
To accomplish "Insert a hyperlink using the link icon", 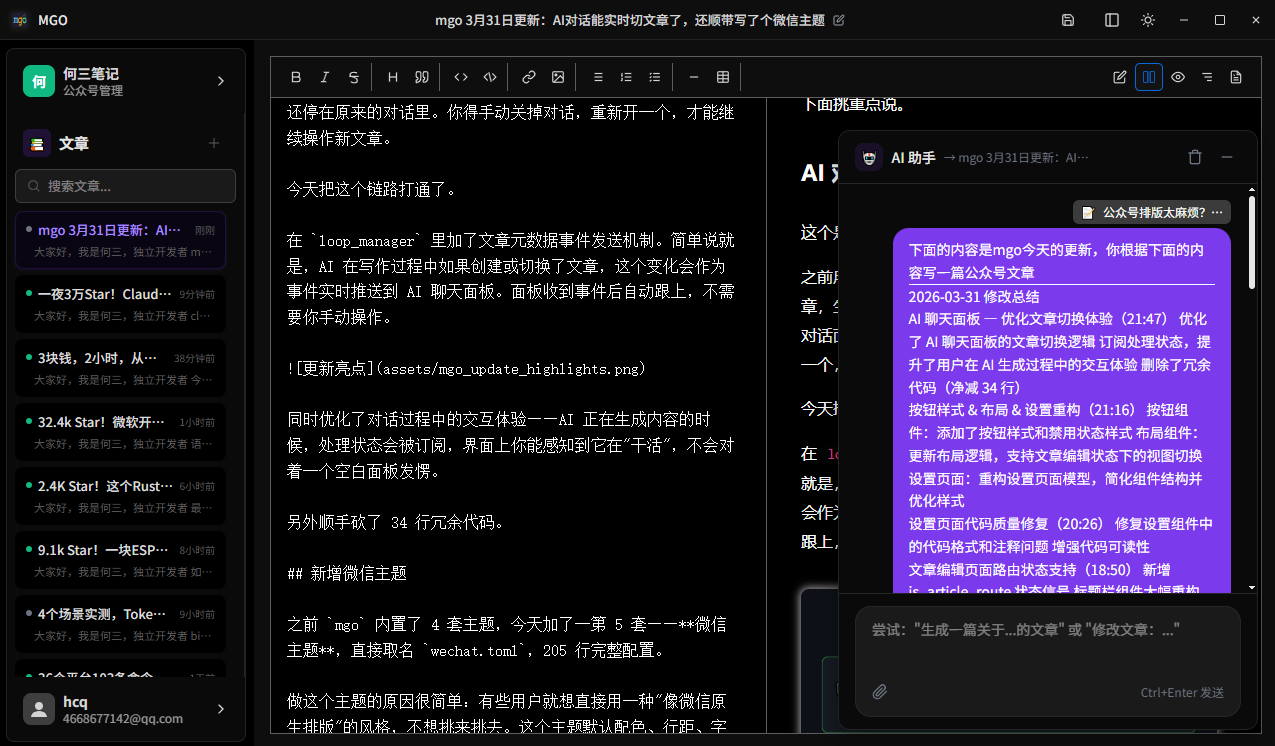I will click(528, 77).
